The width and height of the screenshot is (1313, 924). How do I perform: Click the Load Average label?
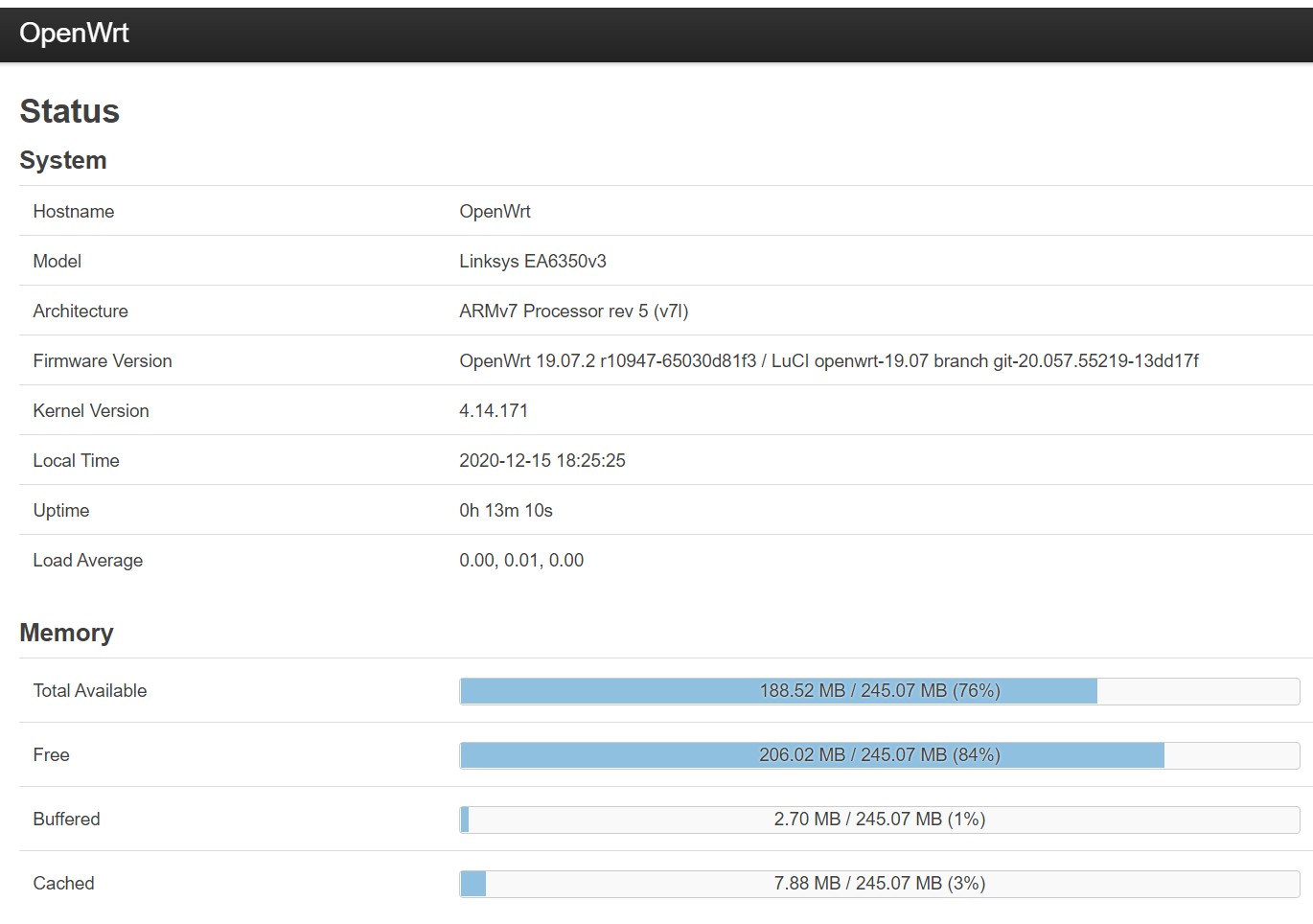(x=88, y=561)
